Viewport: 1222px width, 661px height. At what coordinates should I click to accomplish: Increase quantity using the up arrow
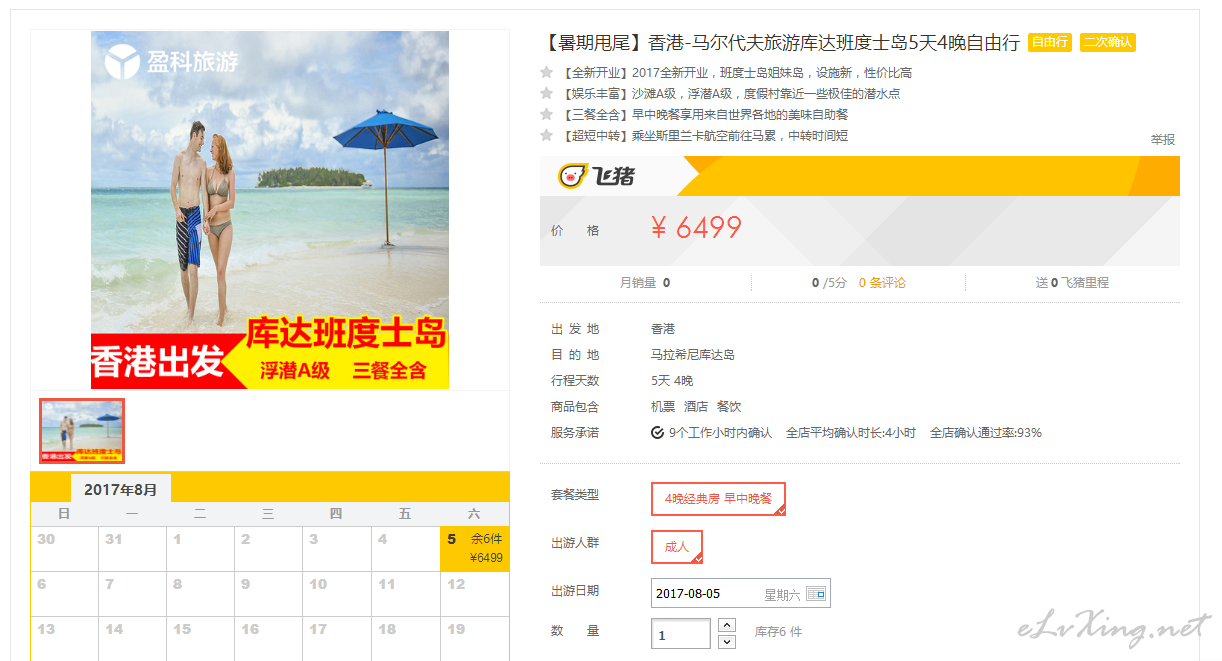(727, 625)
